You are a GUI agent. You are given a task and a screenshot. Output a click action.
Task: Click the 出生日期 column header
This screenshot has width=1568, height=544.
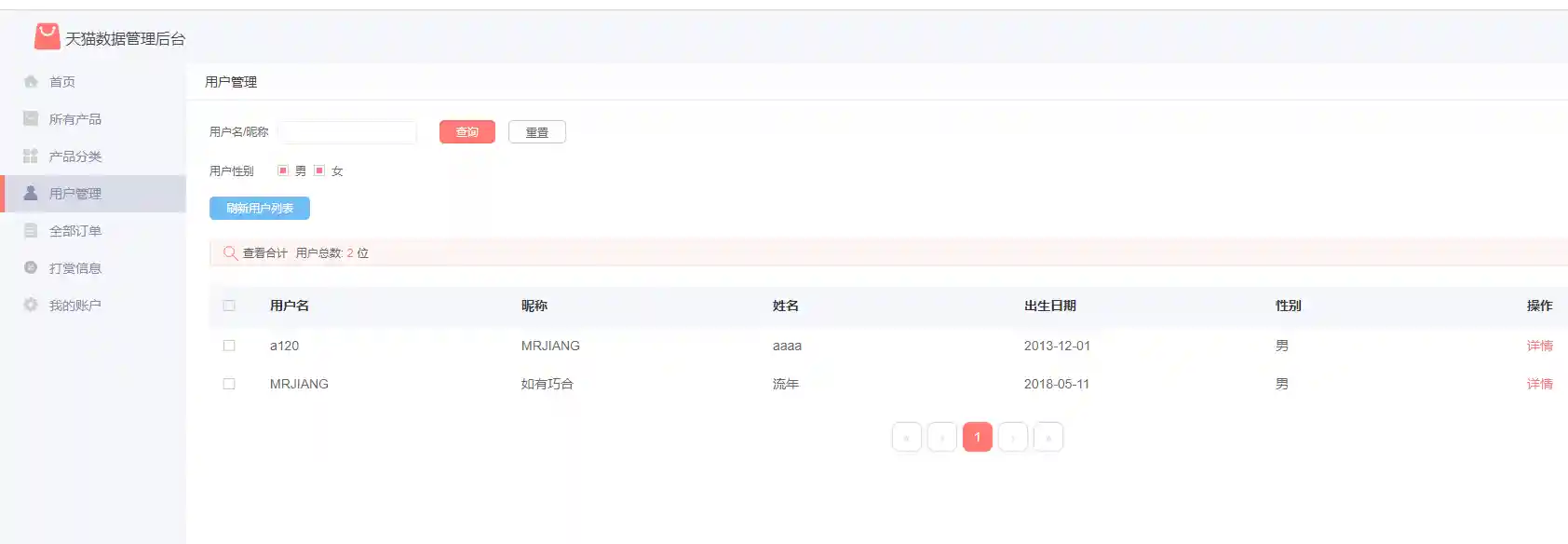click(1050, 306)
